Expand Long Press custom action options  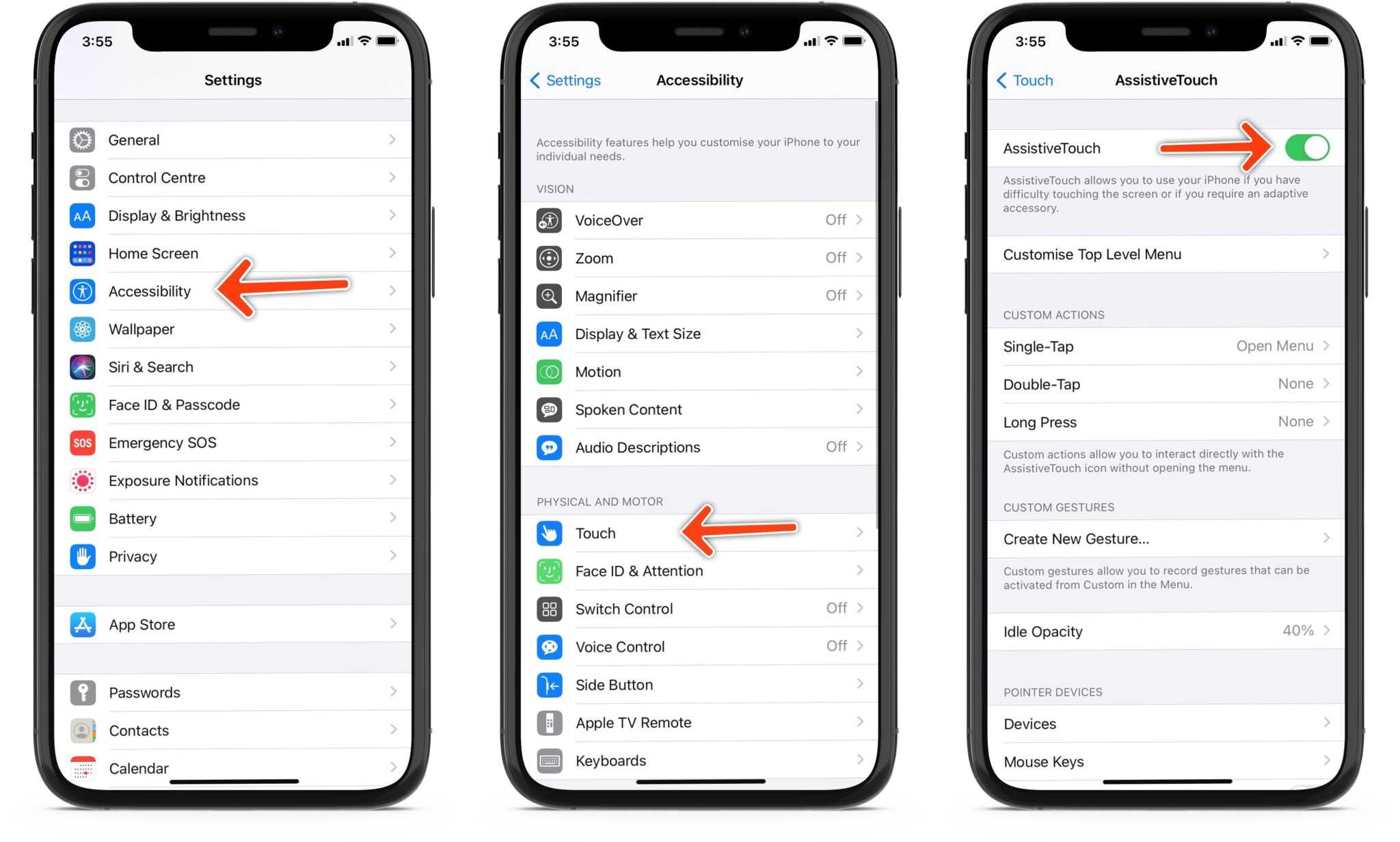tap(1164, 421)
